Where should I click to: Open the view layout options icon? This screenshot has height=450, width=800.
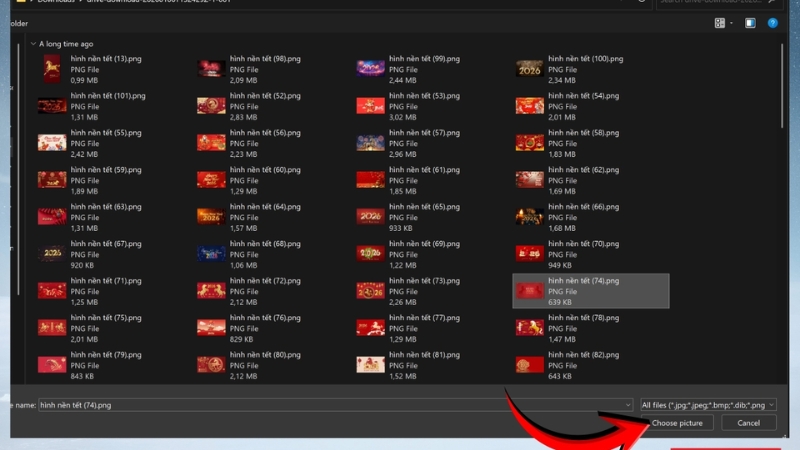coord(720,23)
